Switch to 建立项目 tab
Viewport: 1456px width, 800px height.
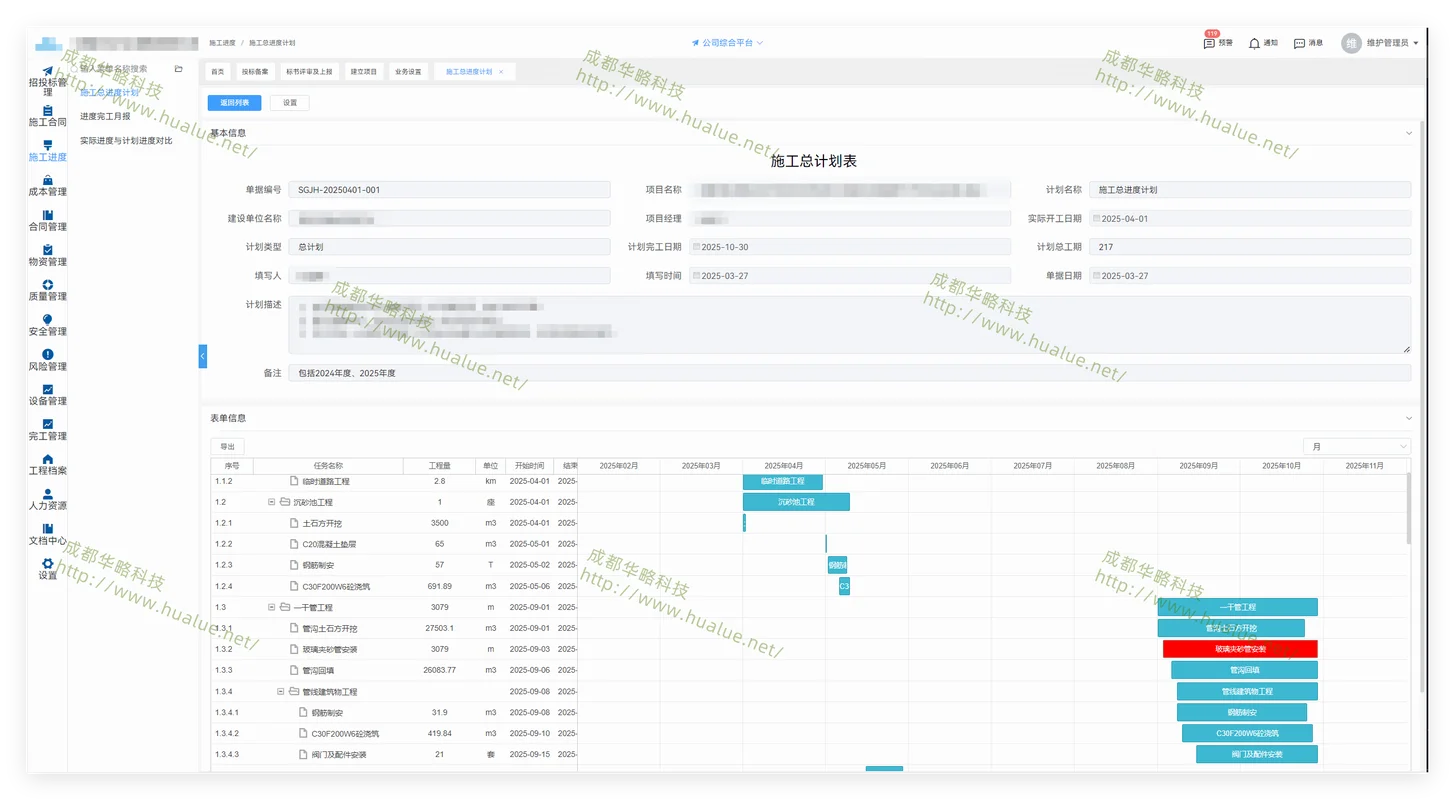[x=364, y=72]
